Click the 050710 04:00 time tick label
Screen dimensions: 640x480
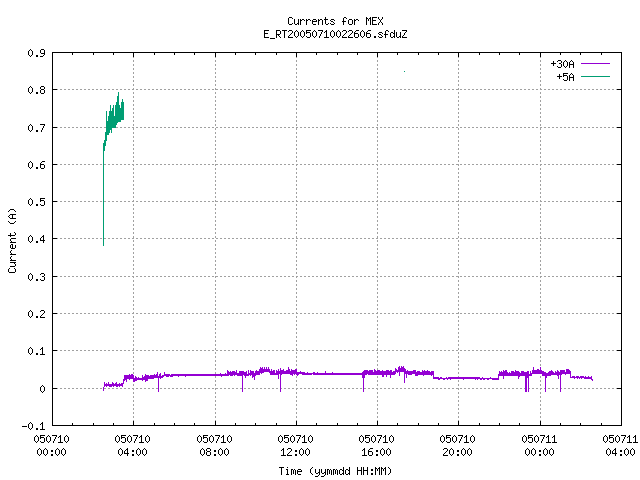[x=133, y=446]
